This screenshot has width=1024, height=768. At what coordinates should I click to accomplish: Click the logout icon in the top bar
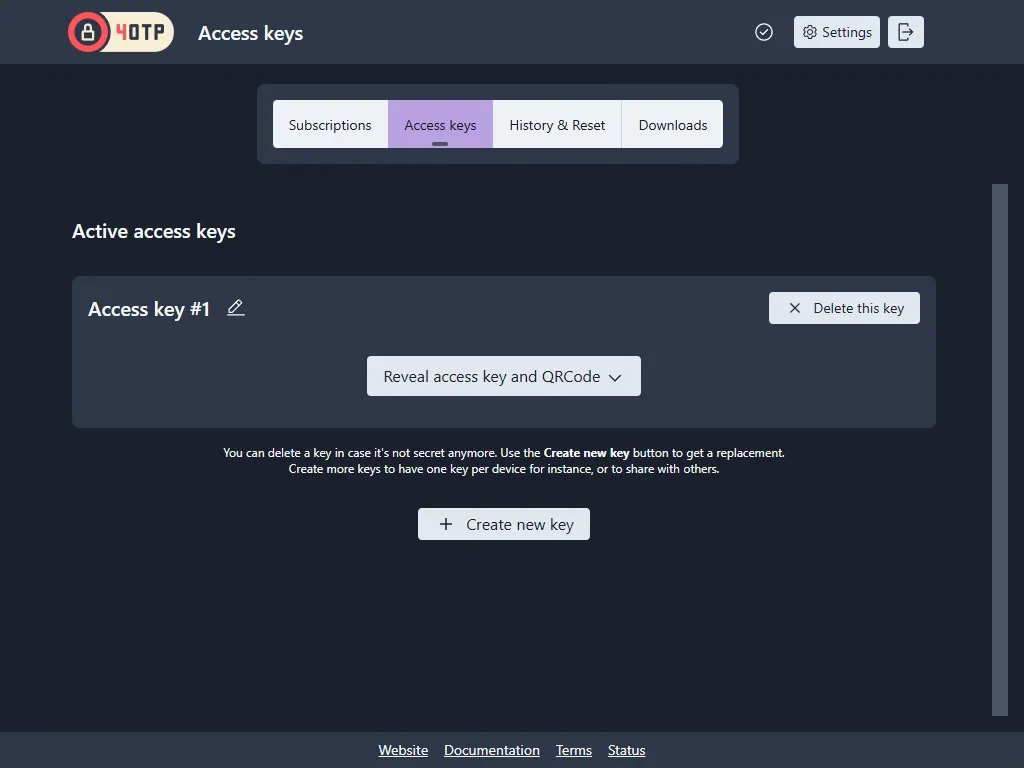(905, 32)
